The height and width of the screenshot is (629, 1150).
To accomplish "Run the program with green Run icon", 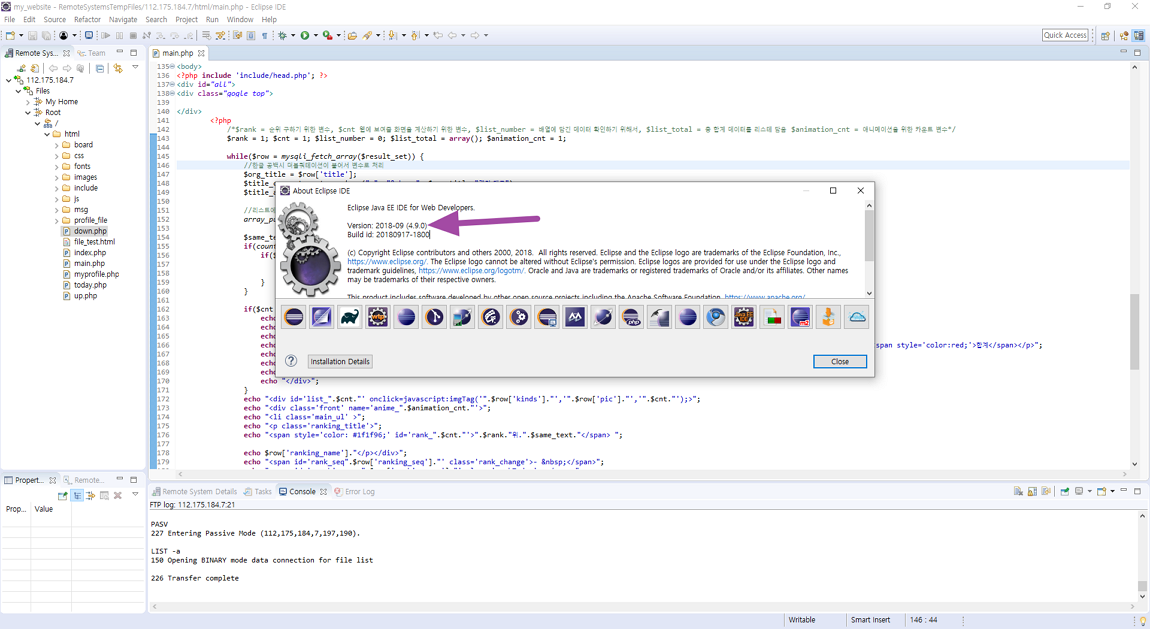I will pyautogui.click(x=304, y=35).
